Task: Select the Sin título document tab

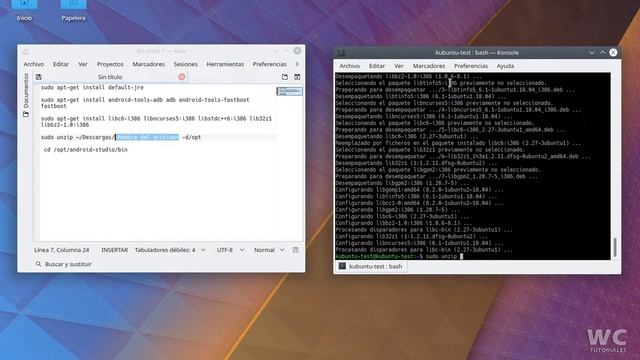Action: coord(110,77)
